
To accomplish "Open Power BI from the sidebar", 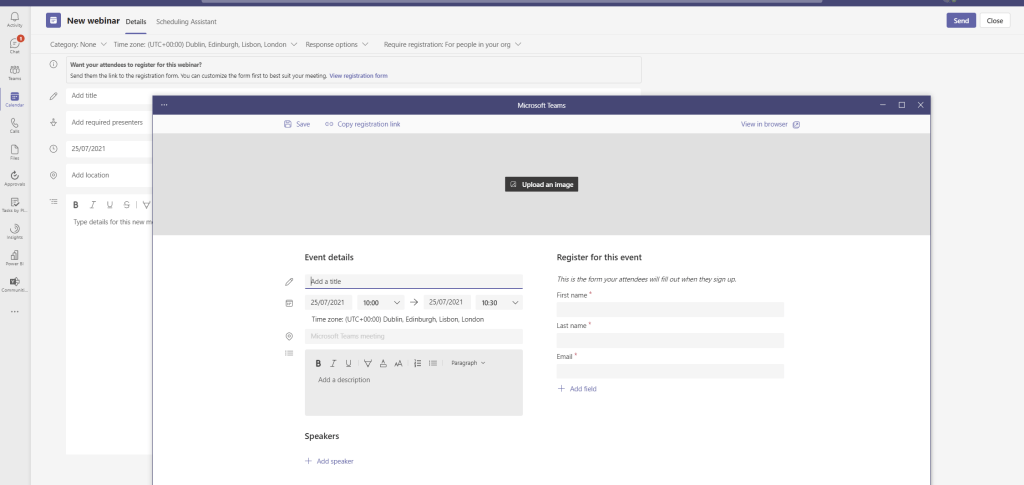I will click(x=14, y=257).
